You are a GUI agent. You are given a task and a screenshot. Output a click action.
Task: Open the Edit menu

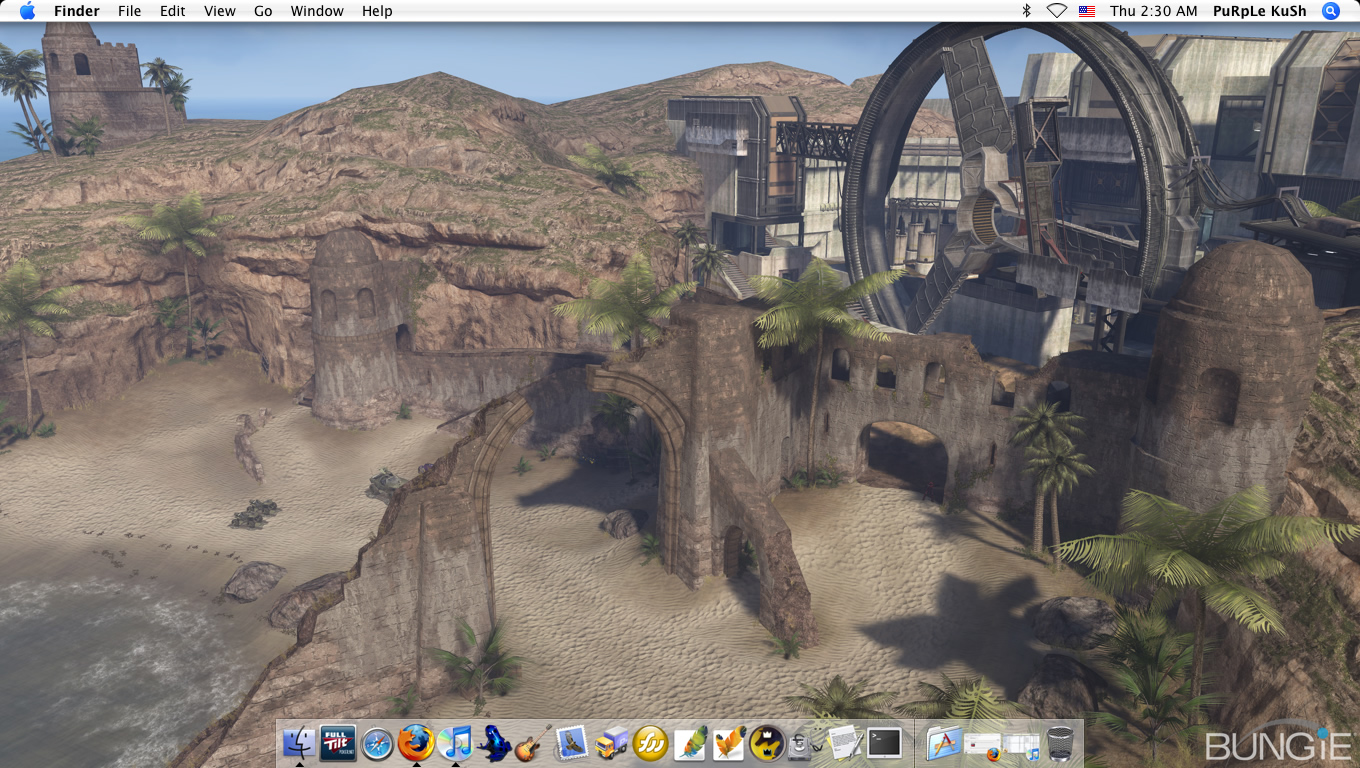(x=172, y=11)
